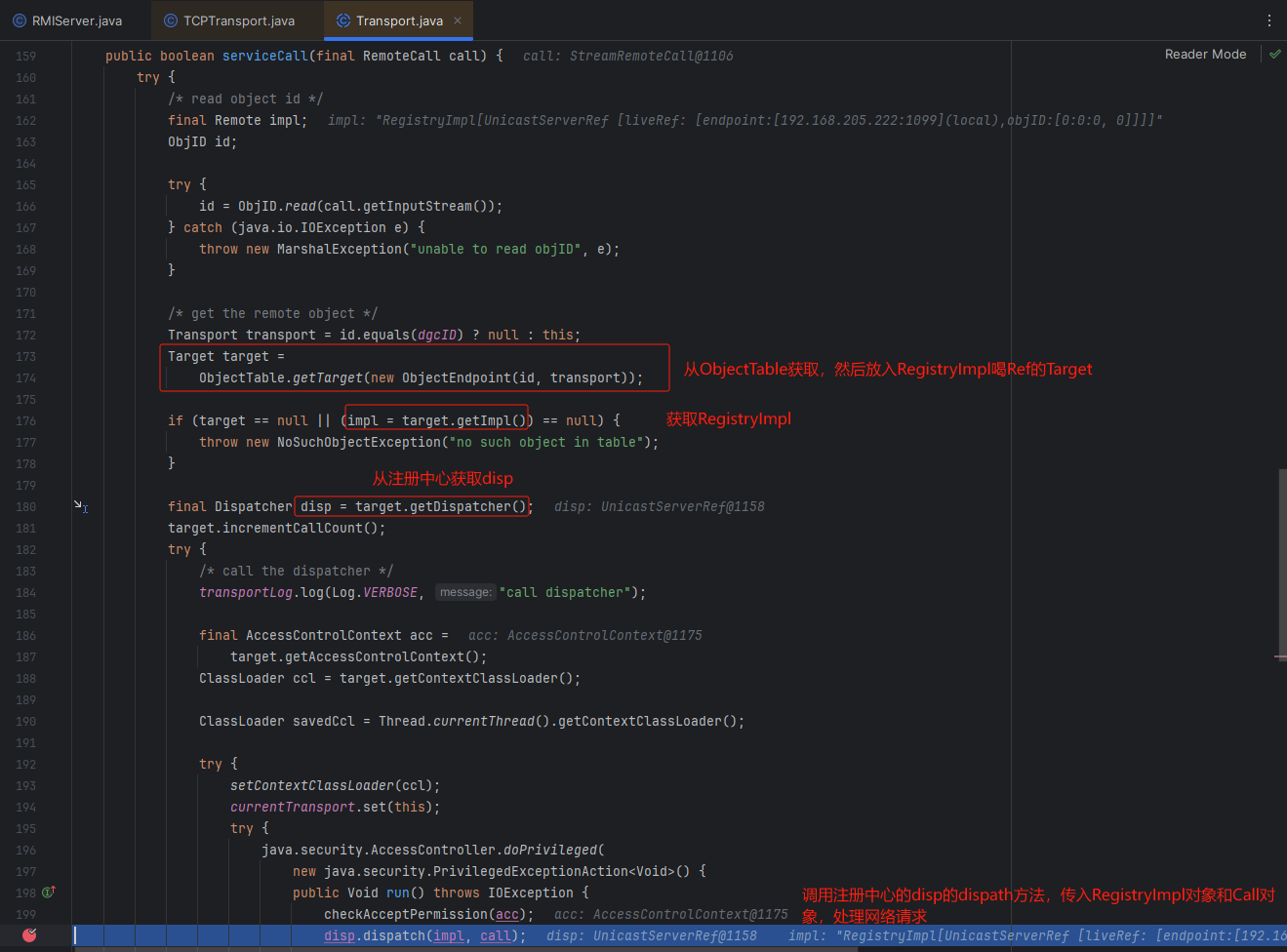Click the "message:" parameter hint
The image size is (1287, 952).
click(x=465, y=592)
